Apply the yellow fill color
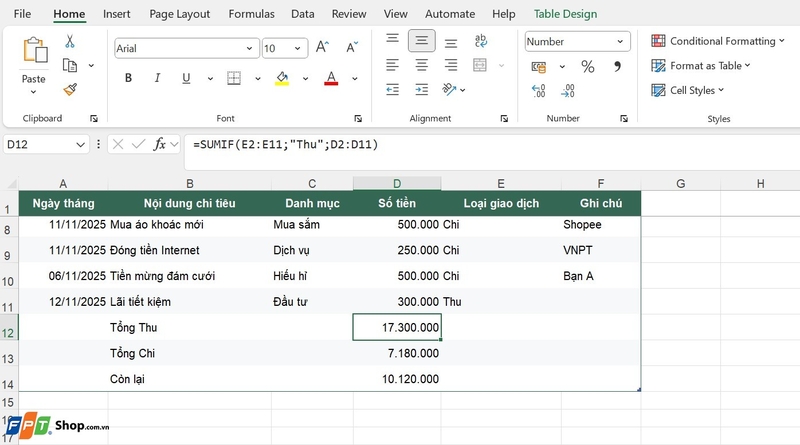The image size is (800, 445). 282,78
